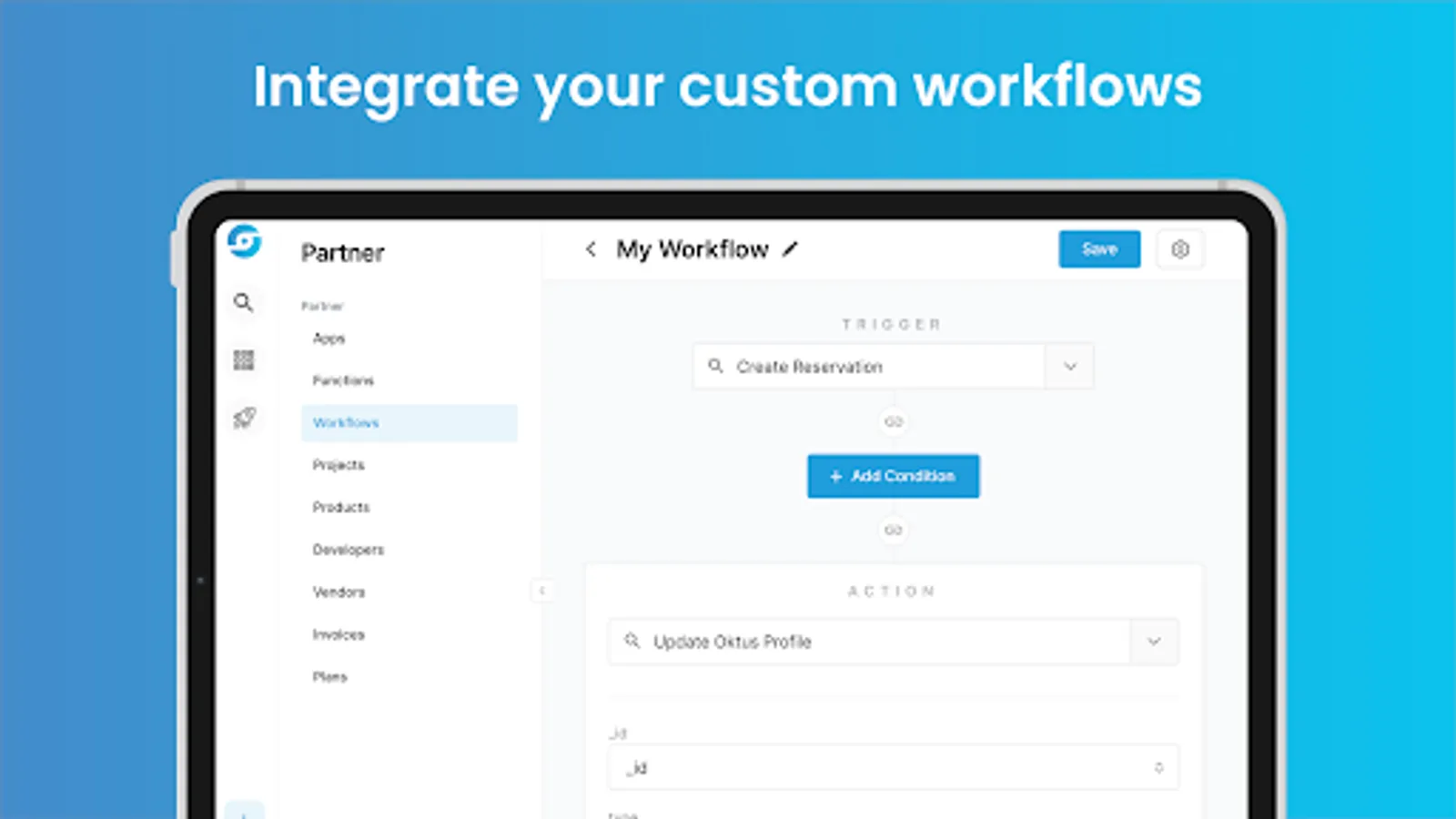Open workflow settings gear
The height and width of the screenshot is (819, 1456).
tap(1180, 249)
